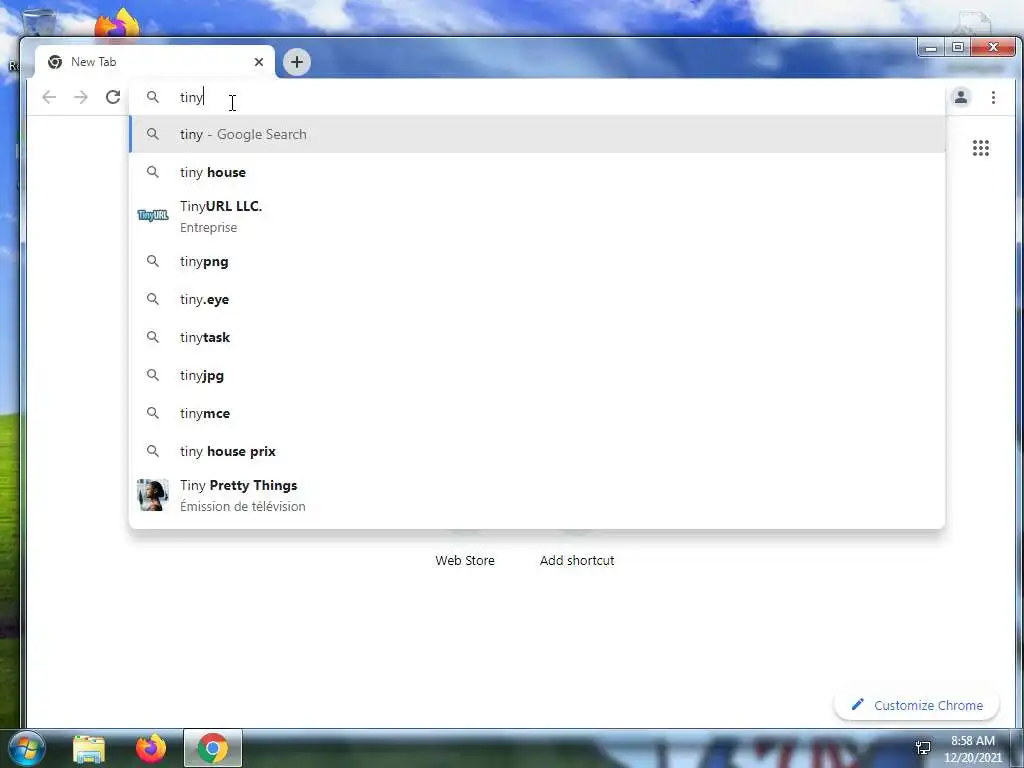Viewport: 1024px width, 768px height.
Task: Select the TinyURL LLC. suggestion
Action: [537, 216]
